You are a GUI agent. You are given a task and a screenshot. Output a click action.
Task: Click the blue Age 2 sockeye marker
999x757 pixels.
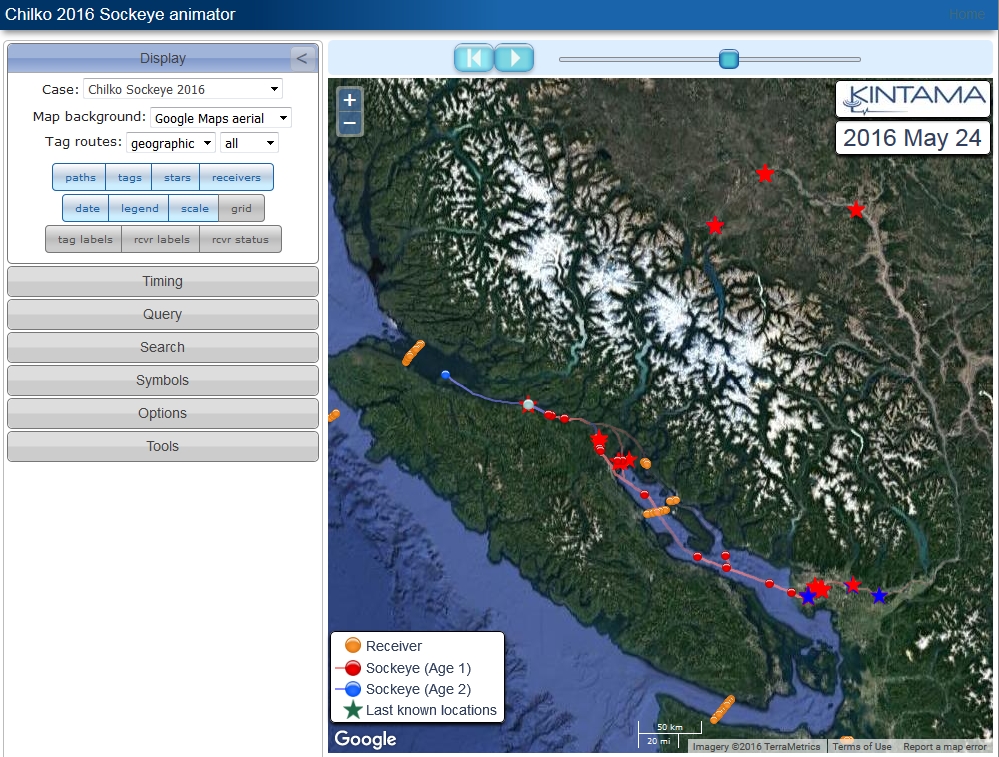445,375
